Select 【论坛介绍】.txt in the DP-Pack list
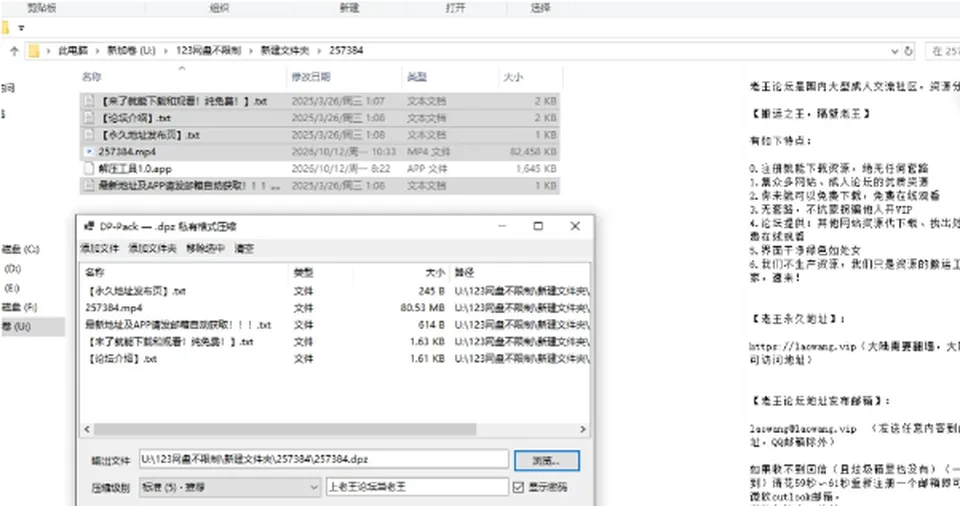The width and height of the screenshot is (960, 506). pyautogui.click(x=335, y=359)
